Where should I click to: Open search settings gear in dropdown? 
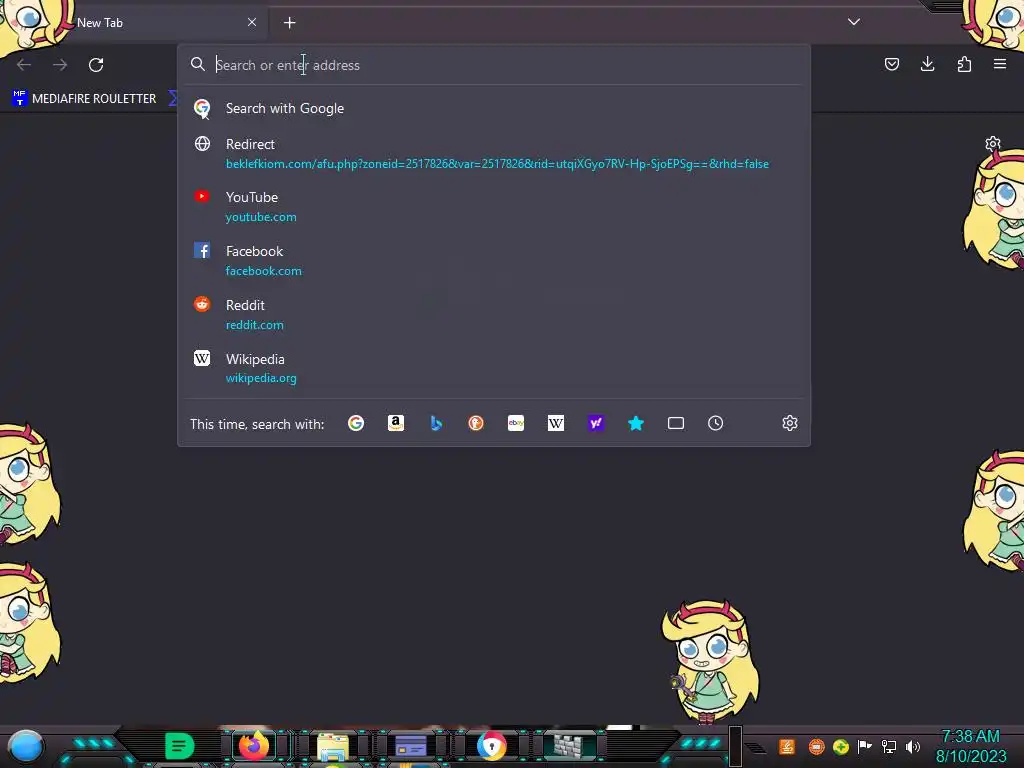pyautogui.click(x=790, y=423)
